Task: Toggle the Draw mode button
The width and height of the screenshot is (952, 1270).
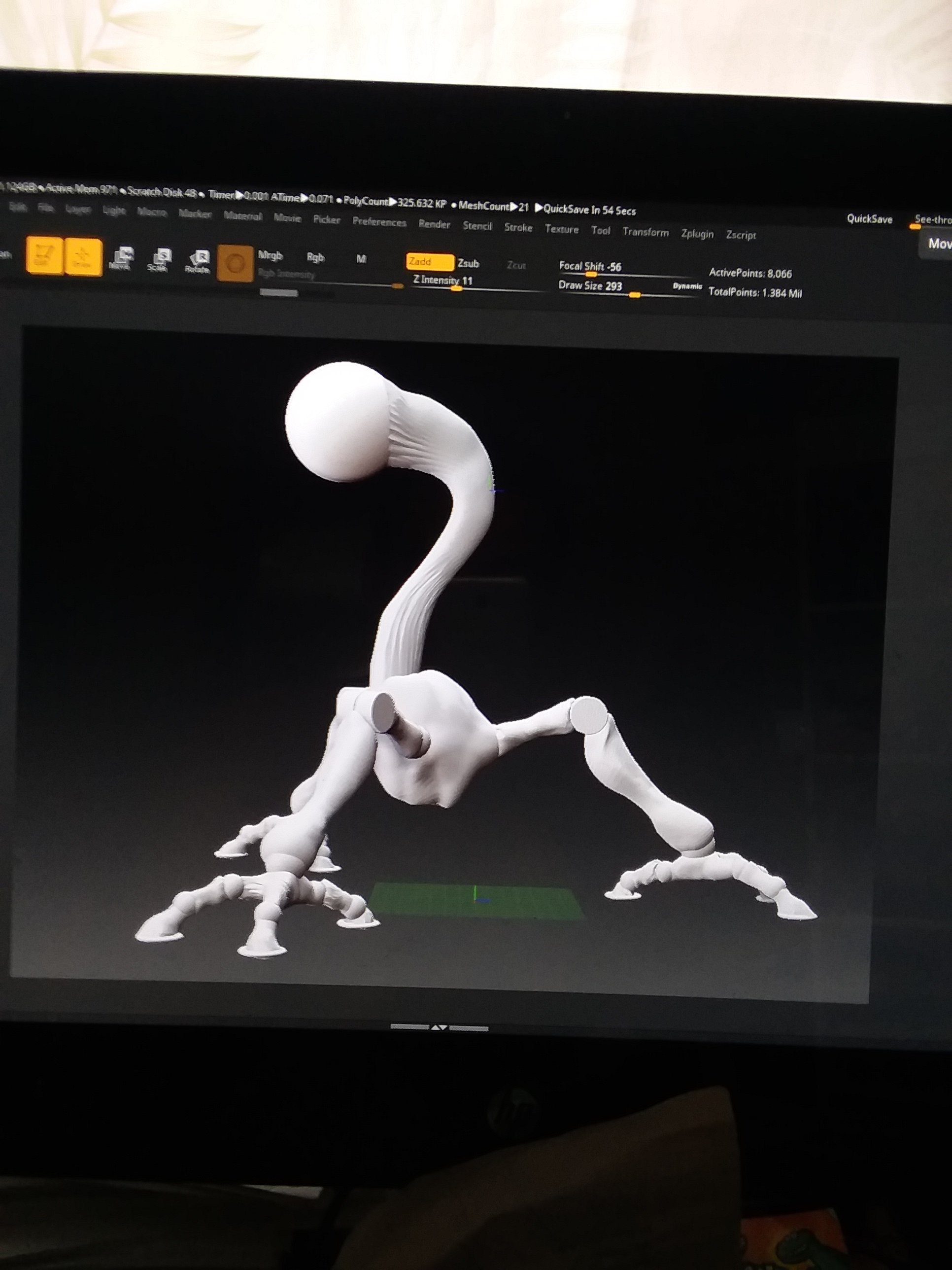Action: coord(83,257)
